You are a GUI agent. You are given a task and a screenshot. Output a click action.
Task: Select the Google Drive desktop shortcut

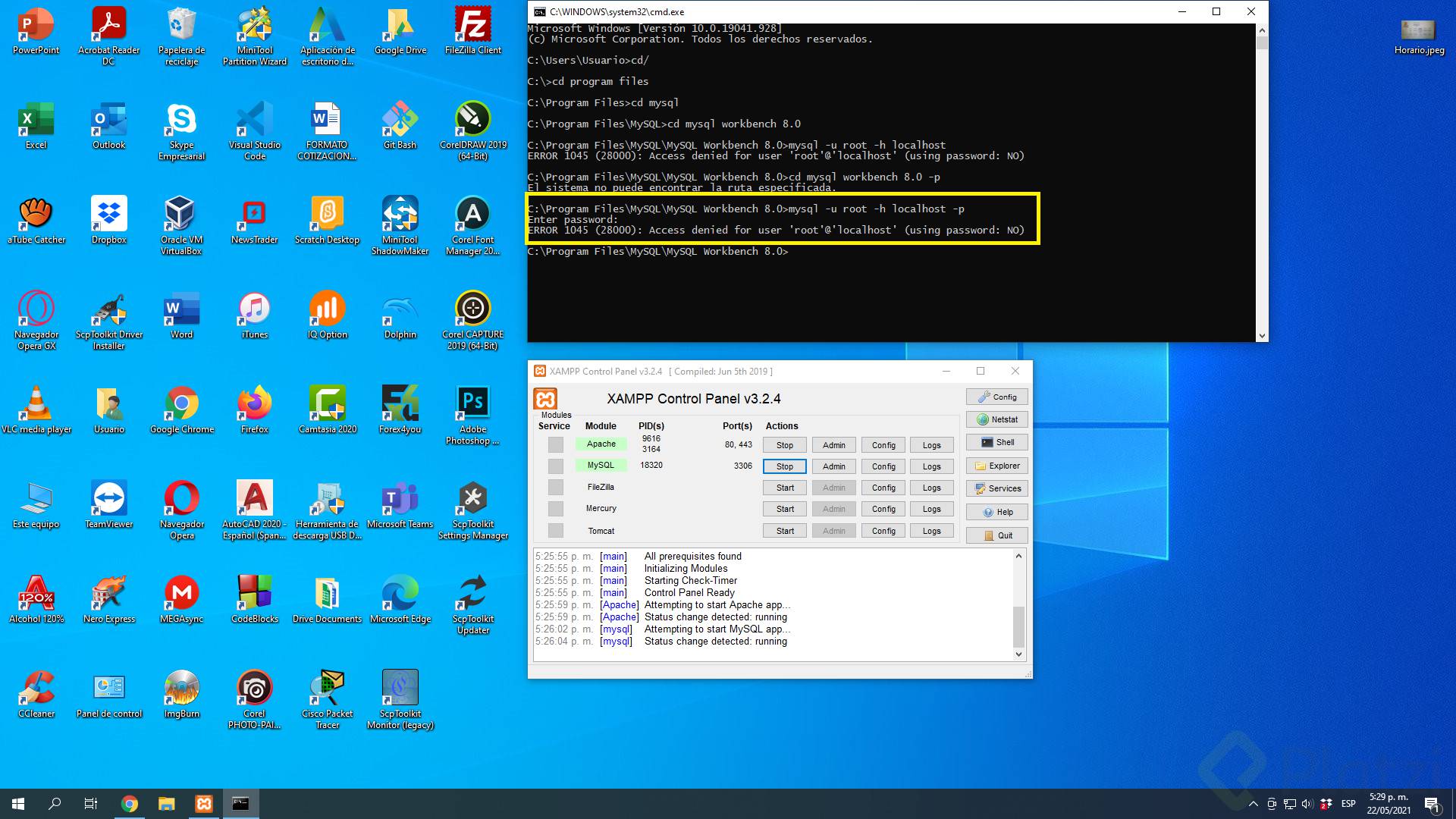coord(400,32)
